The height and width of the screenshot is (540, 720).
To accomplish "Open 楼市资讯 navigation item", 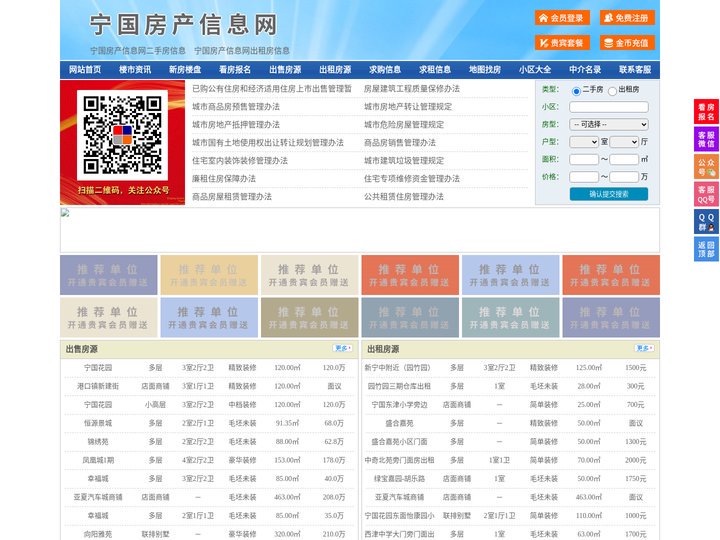I will tap(135, 70).
